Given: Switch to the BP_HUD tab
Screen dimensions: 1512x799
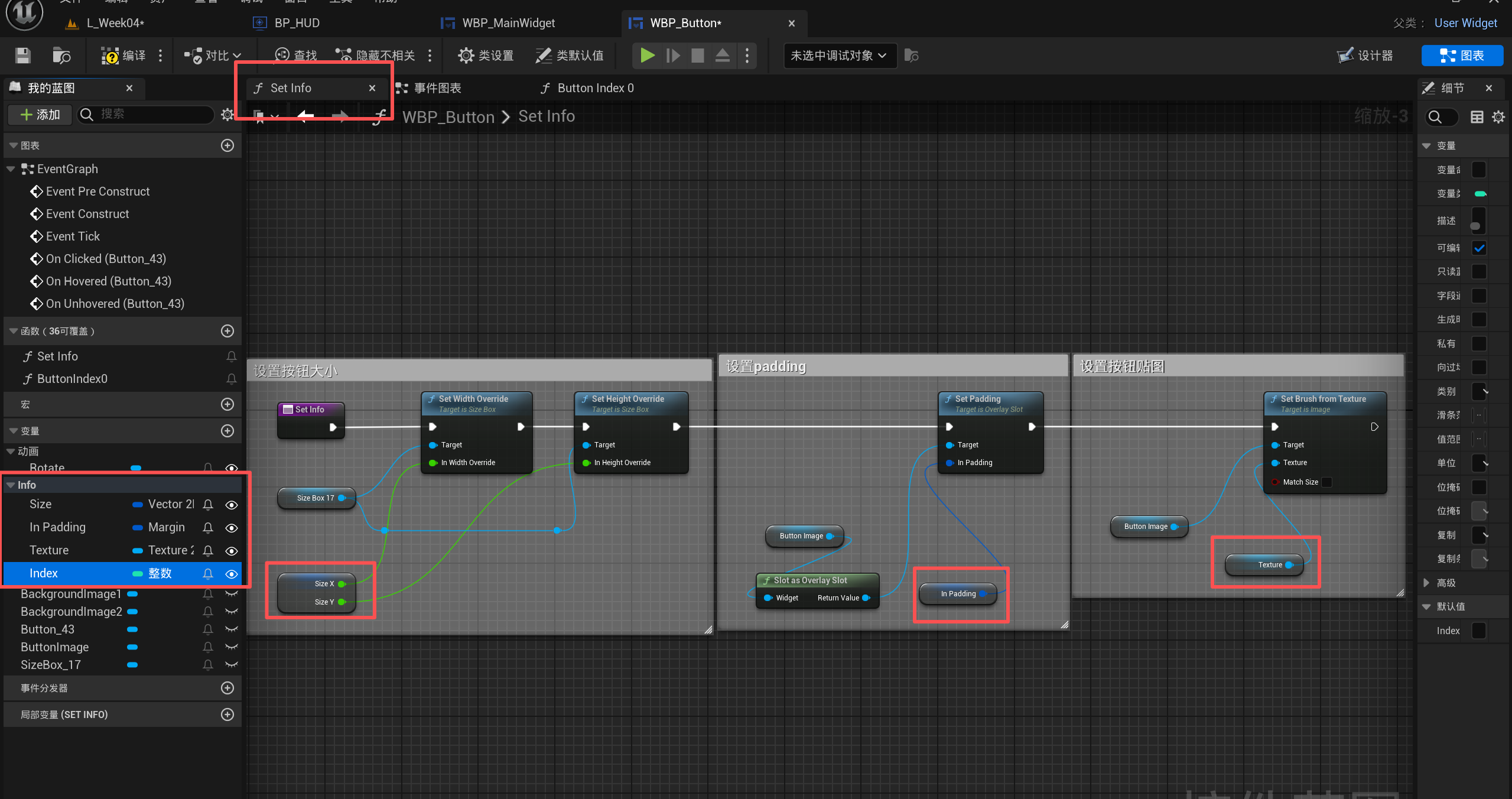Looking at the screenshot, I should 287,23.
